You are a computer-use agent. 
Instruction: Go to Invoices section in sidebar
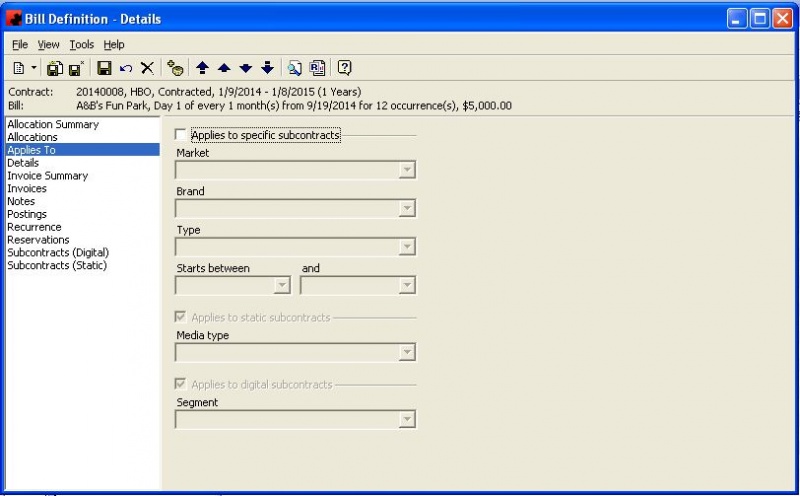click(x=27, y=189)
